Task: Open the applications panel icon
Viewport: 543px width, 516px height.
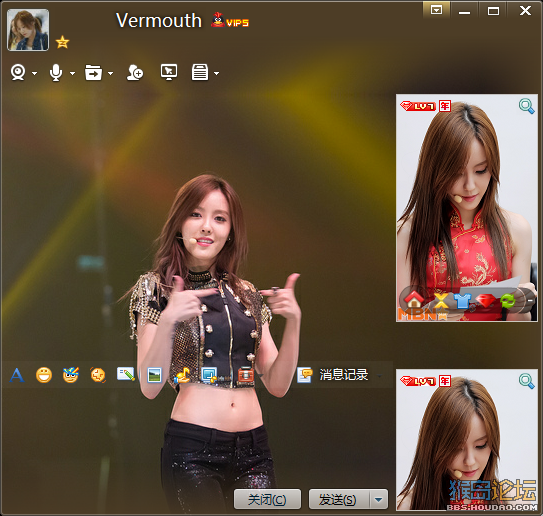Action: tap(200, 72)
